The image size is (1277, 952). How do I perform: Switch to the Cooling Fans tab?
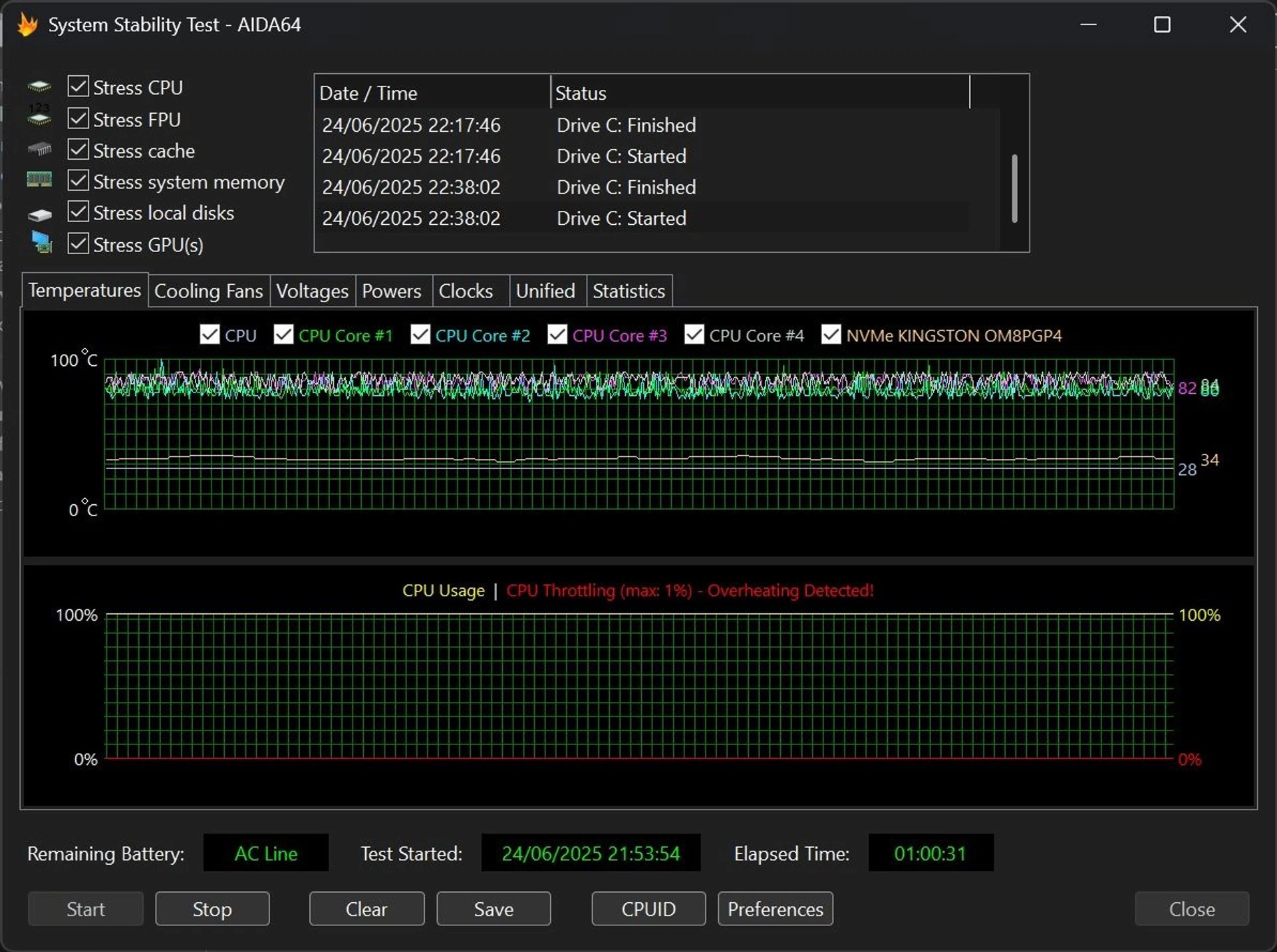click(x=208, y=291)
